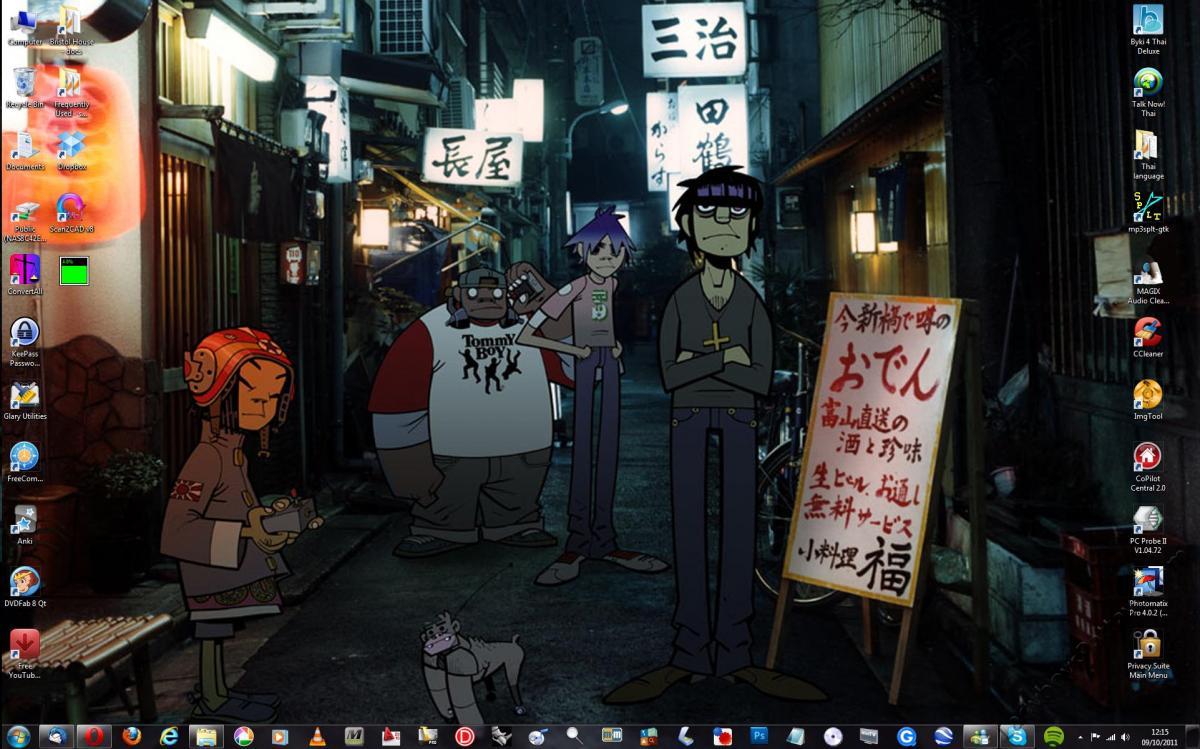Screen dimensions: 1200x749
Task: Show hidden system tray icons
Action: click(x=1082, y=737)
